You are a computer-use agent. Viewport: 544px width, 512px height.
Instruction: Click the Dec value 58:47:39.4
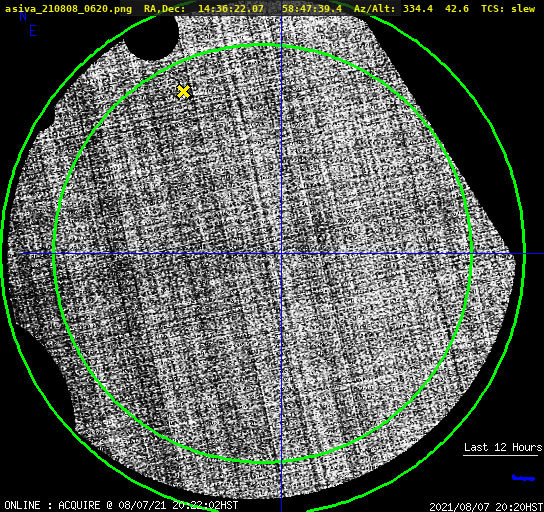click(312, 9)
